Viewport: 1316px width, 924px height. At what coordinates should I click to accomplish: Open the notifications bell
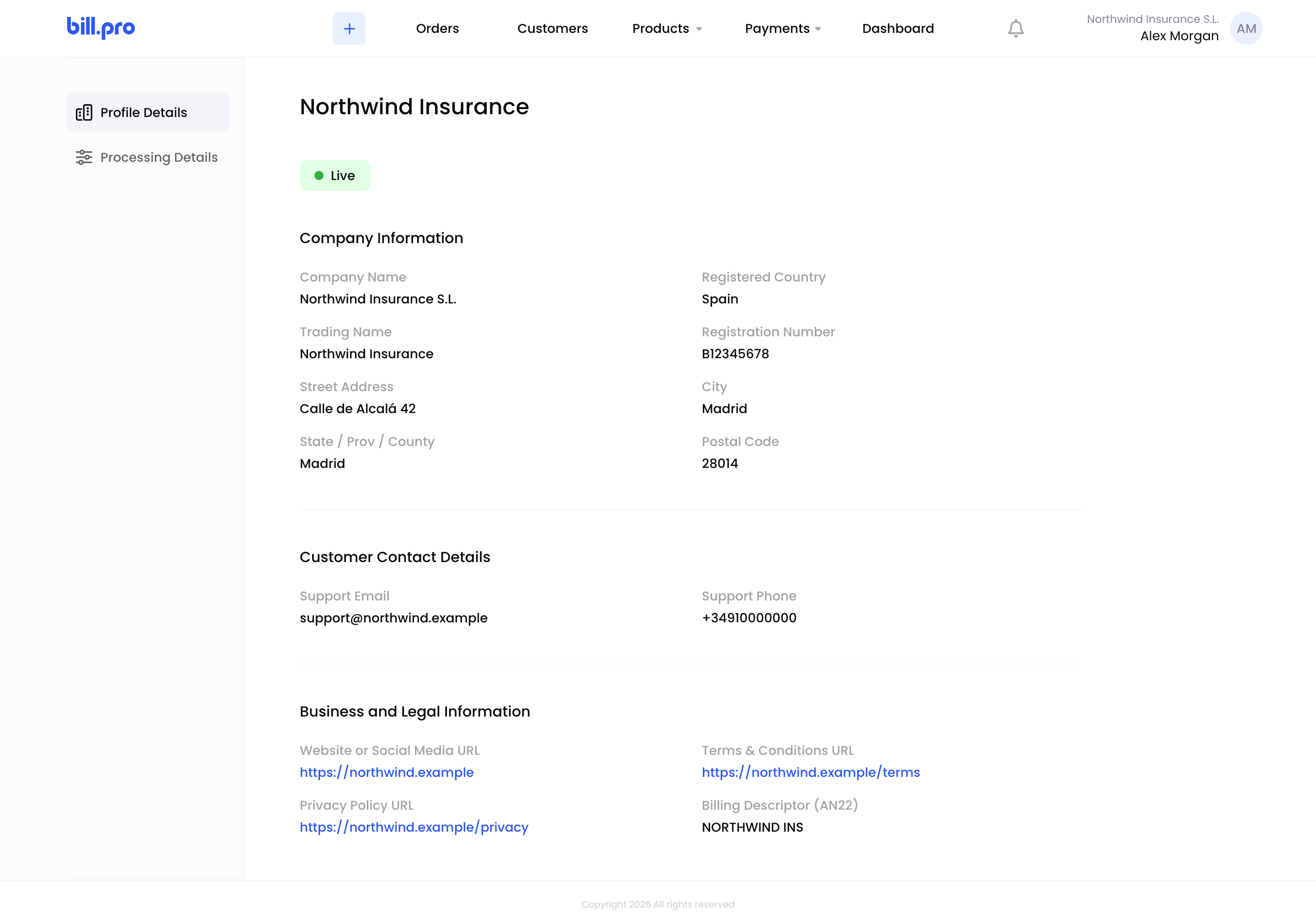click(1016, 28)
